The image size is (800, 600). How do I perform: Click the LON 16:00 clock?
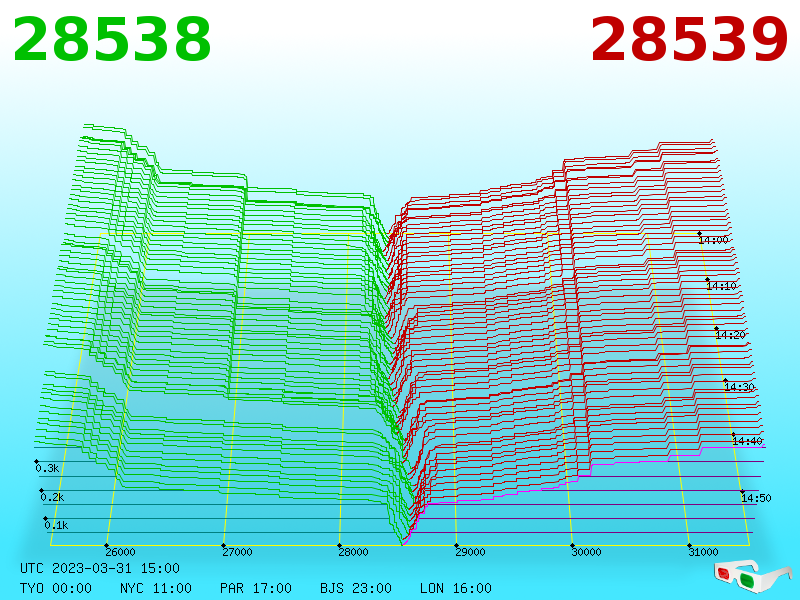(x=456, y=588)
